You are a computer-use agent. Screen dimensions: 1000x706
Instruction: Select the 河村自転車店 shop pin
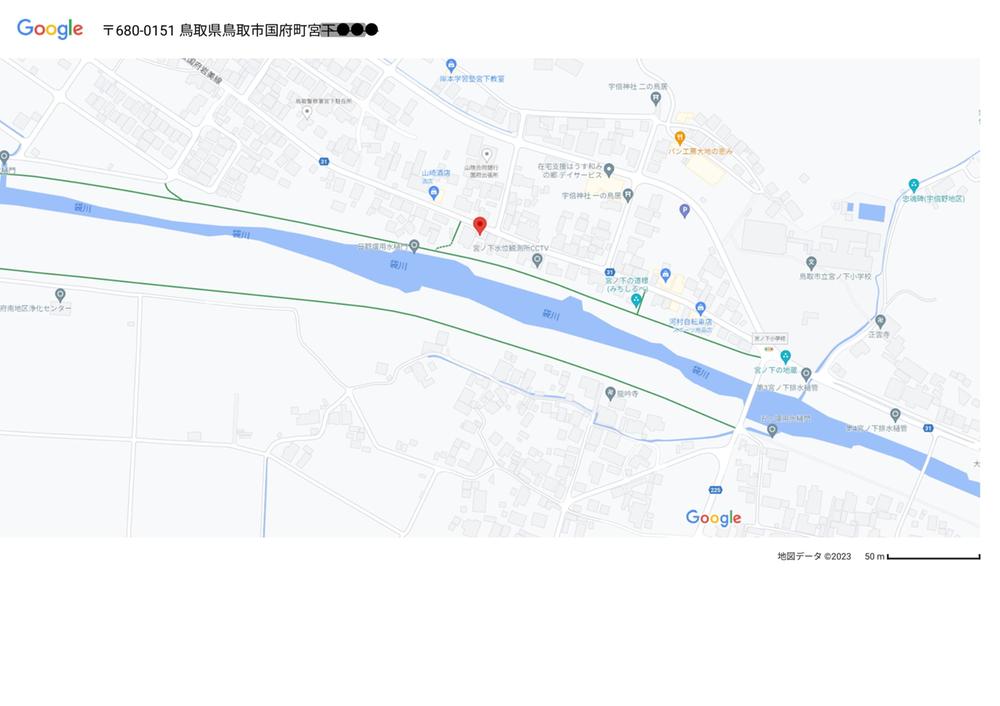pyautogui.click(x=700, y=309)
